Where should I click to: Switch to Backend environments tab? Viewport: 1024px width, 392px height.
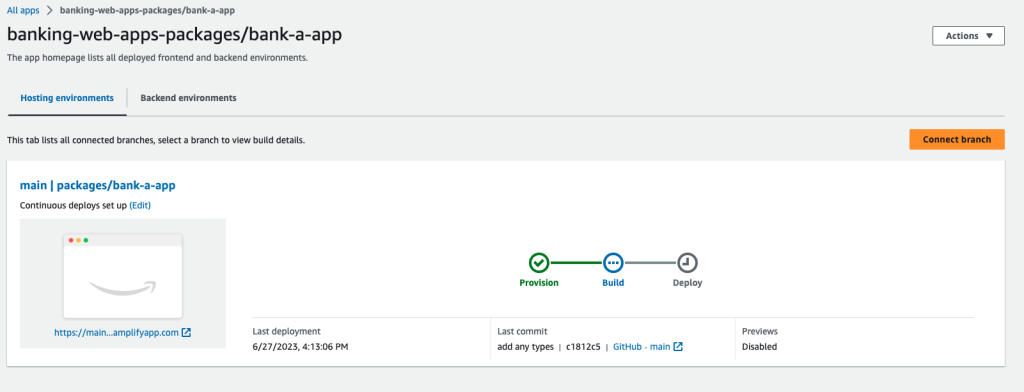click(188, 98)
